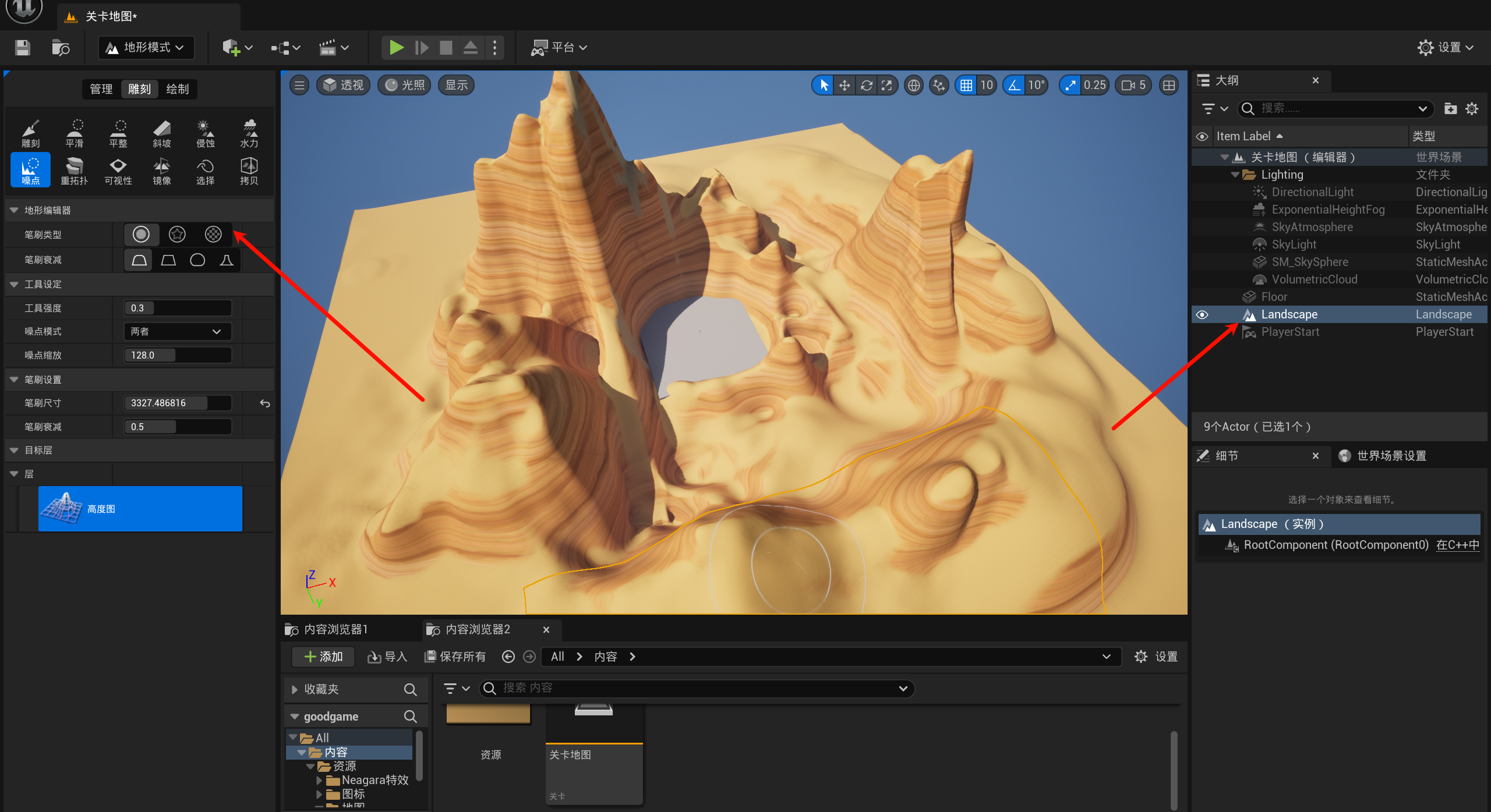Click the green Play button in toolbar
The image size is (1491, 812).
click(x=396, y=47)
